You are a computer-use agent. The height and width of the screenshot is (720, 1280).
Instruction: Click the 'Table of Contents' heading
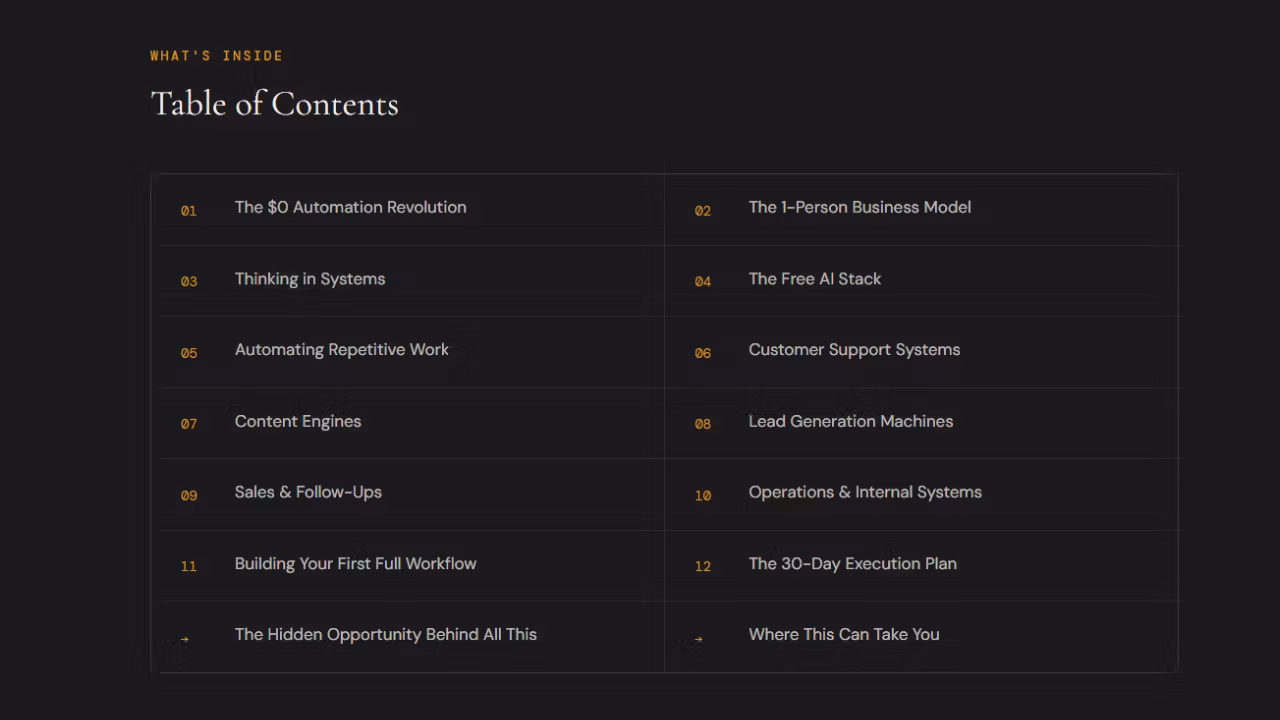pyautogui.click(x=275, y=104)
